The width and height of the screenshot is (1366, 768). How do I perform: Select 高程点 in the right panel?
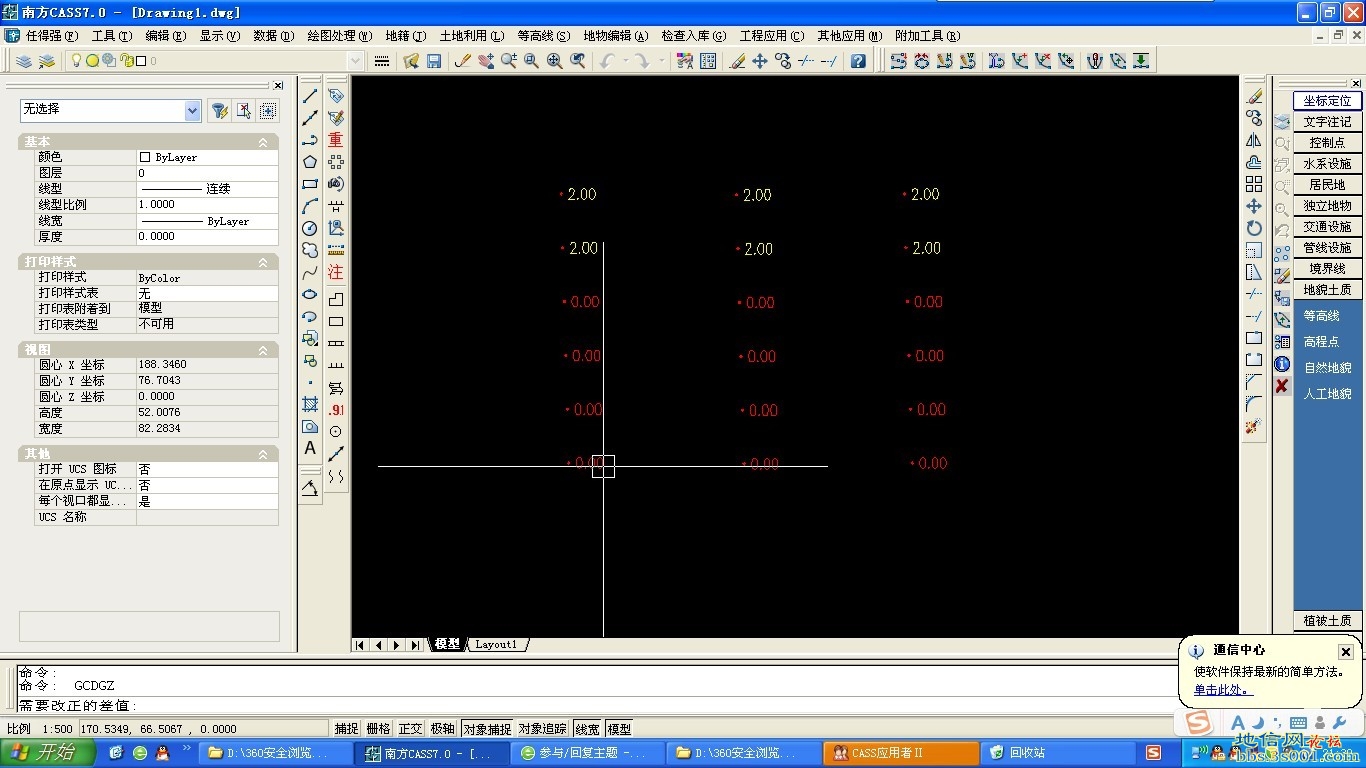pos(1321,342)
